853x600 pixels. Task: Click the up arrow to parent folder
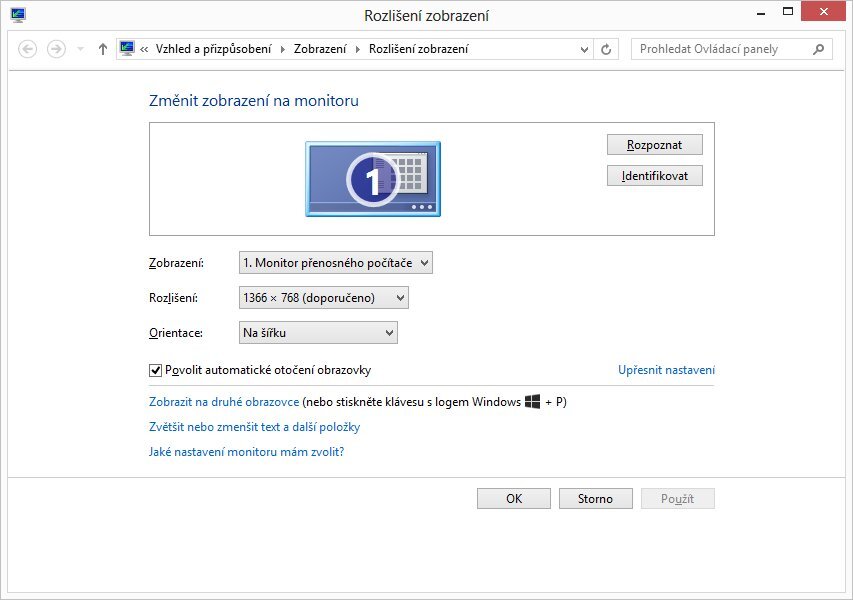coord(101,48)
